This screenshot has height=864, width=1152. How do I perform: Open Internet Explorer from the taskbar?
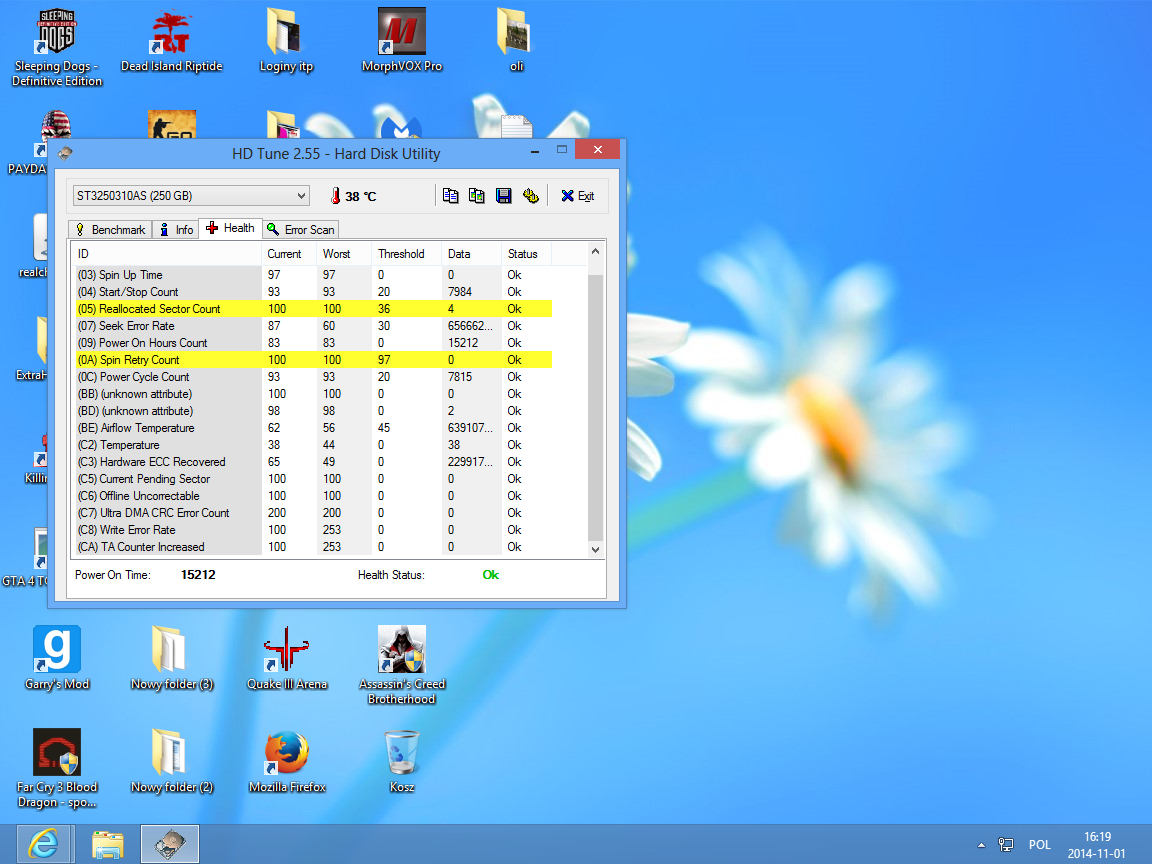[43, 844]
